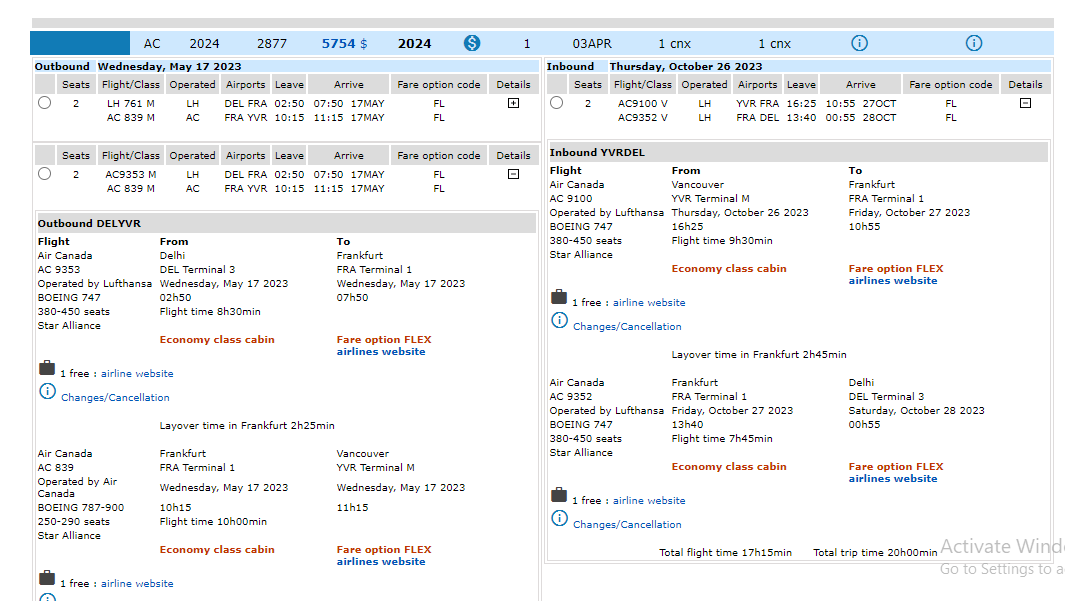Collapse details for the AC9353 outbound option
1065x601 pixels.
[513, 174]
